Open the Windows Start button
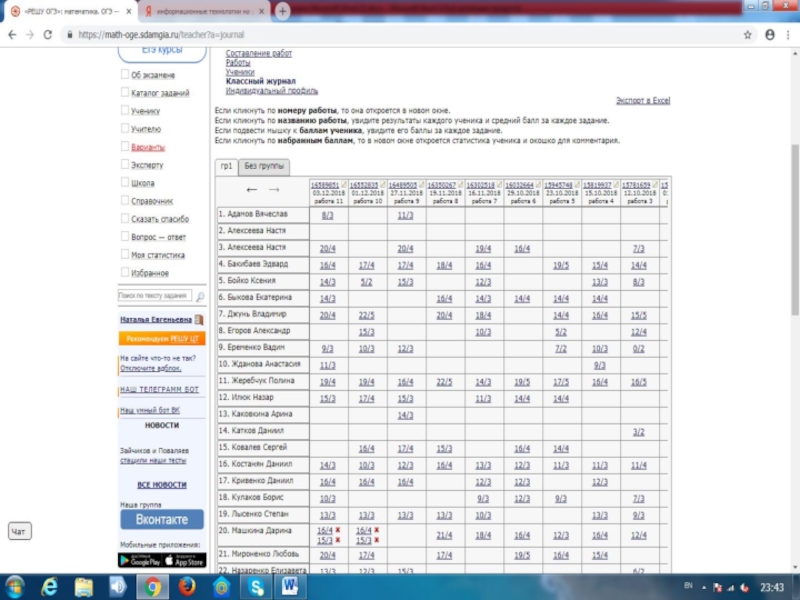The width and height of the screenshot is (800, 600). coord(14,587)
